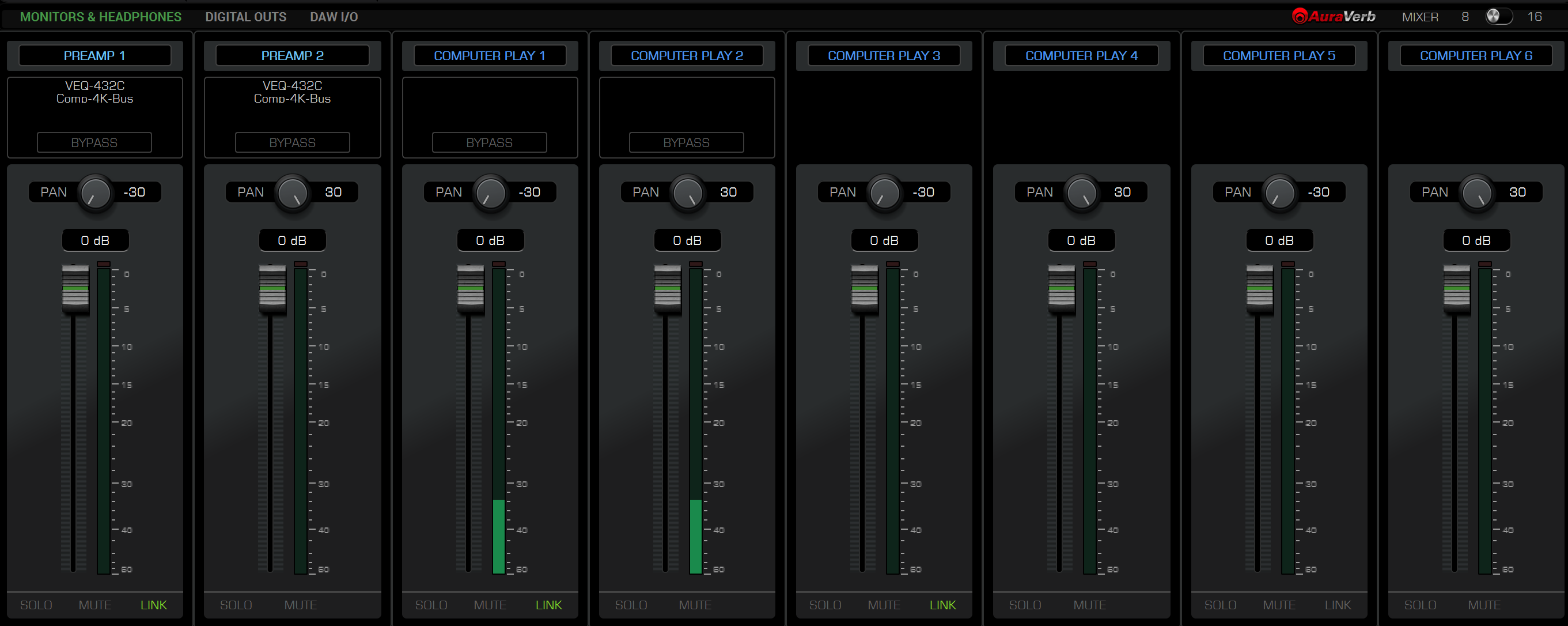Click the Computer Play 1 pan knob
Image resolution: width=1568 pixels, height=626 pixels.
tap(491, 193)
